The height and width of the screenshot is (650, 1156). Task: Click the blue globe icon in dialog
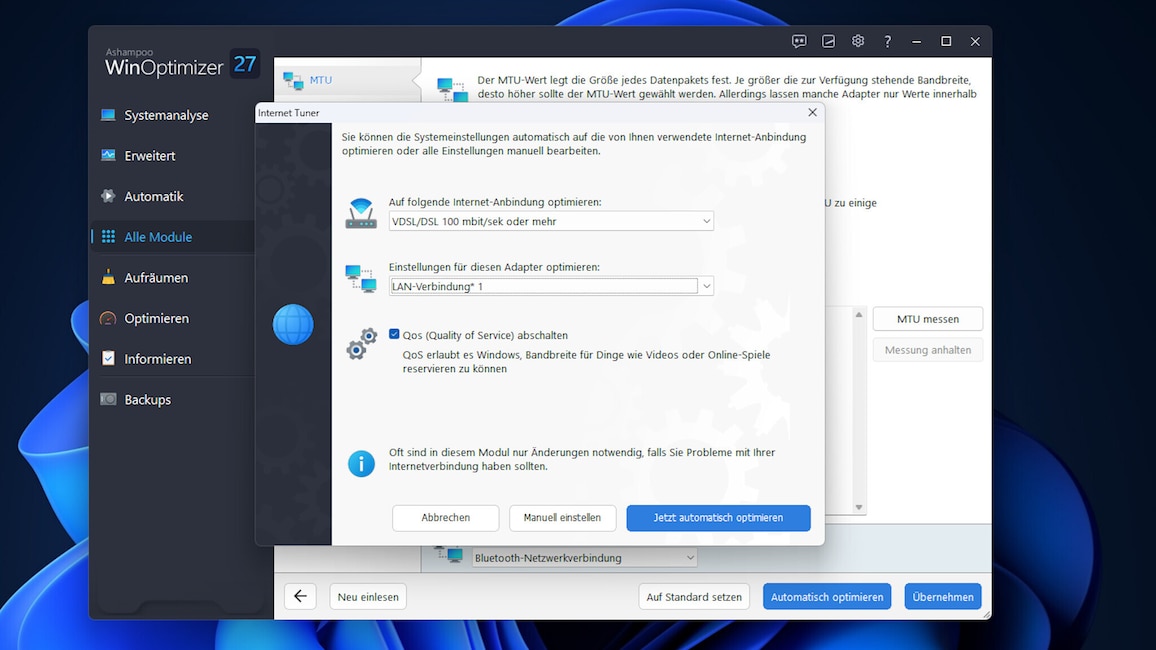(293, 324)
